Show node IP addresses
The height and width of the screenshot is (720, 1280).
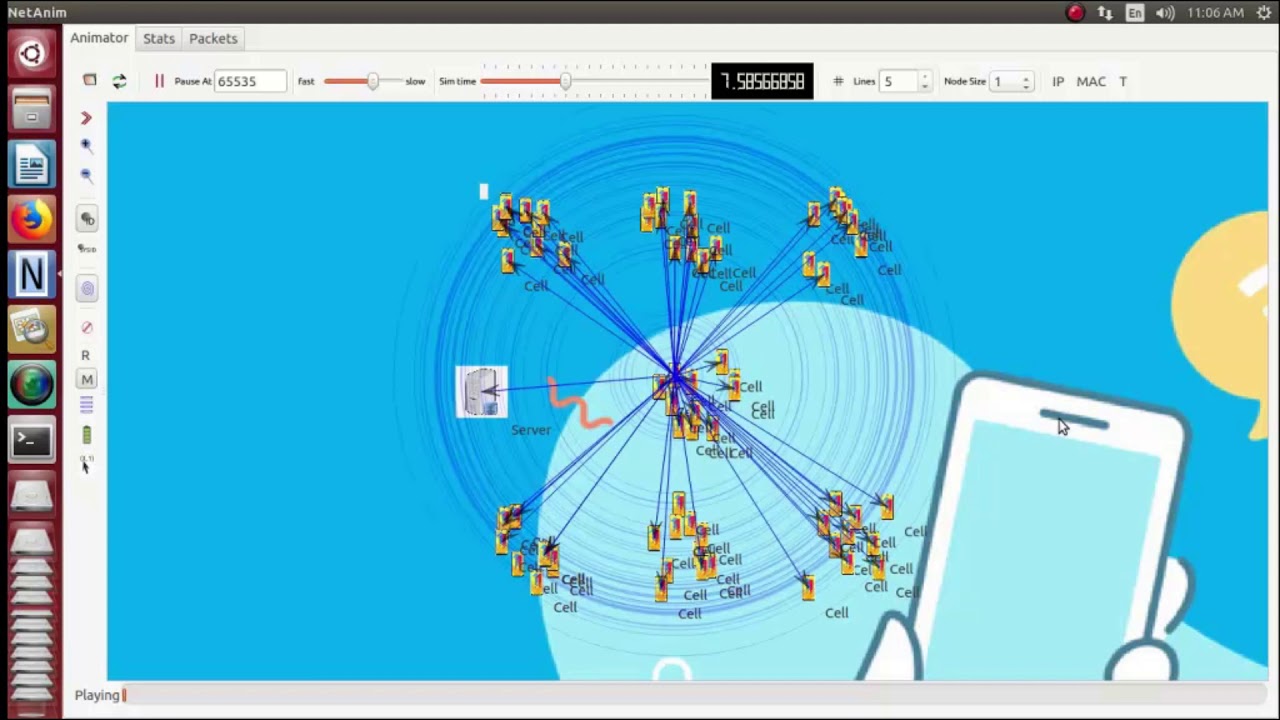click(1058, 81)
